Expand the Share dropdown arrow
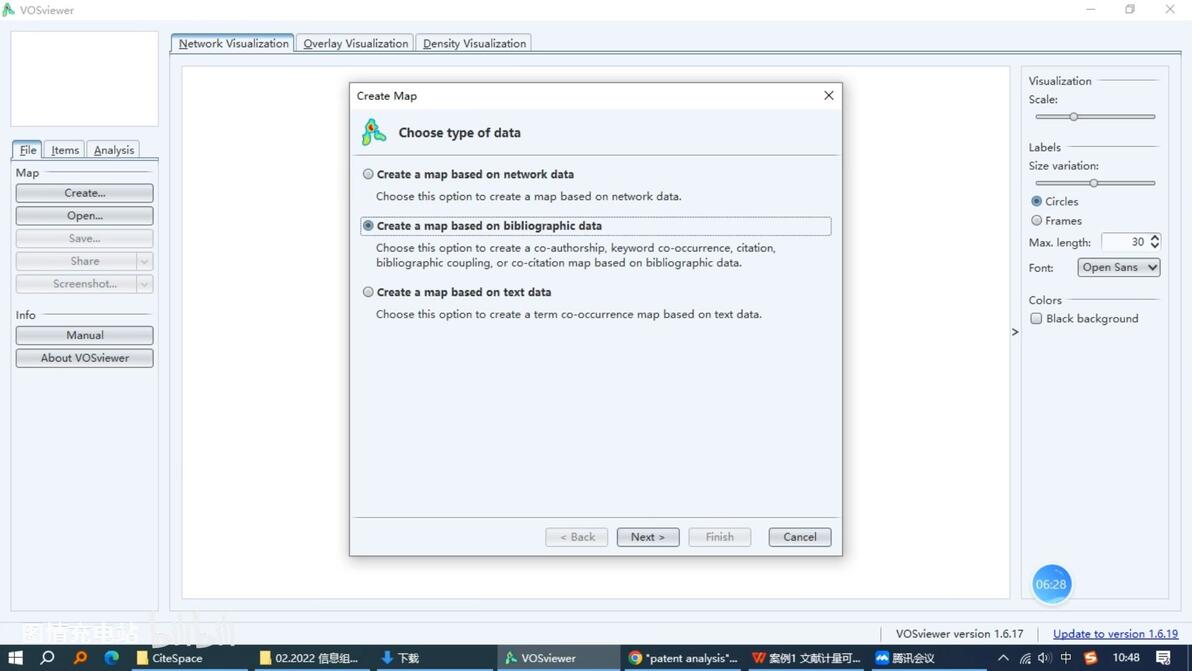 point(144,261)
